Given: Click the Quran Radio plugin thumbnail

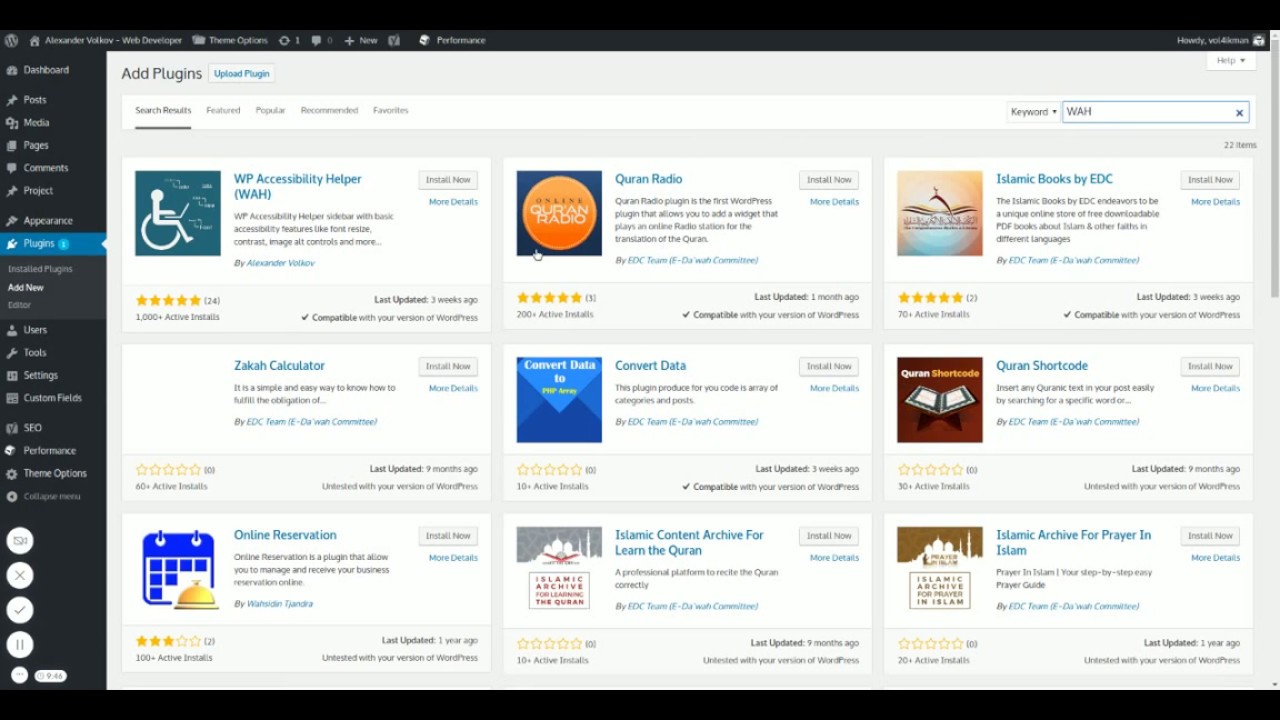Looking at the screenshot, I should click(x=559, y=213).
